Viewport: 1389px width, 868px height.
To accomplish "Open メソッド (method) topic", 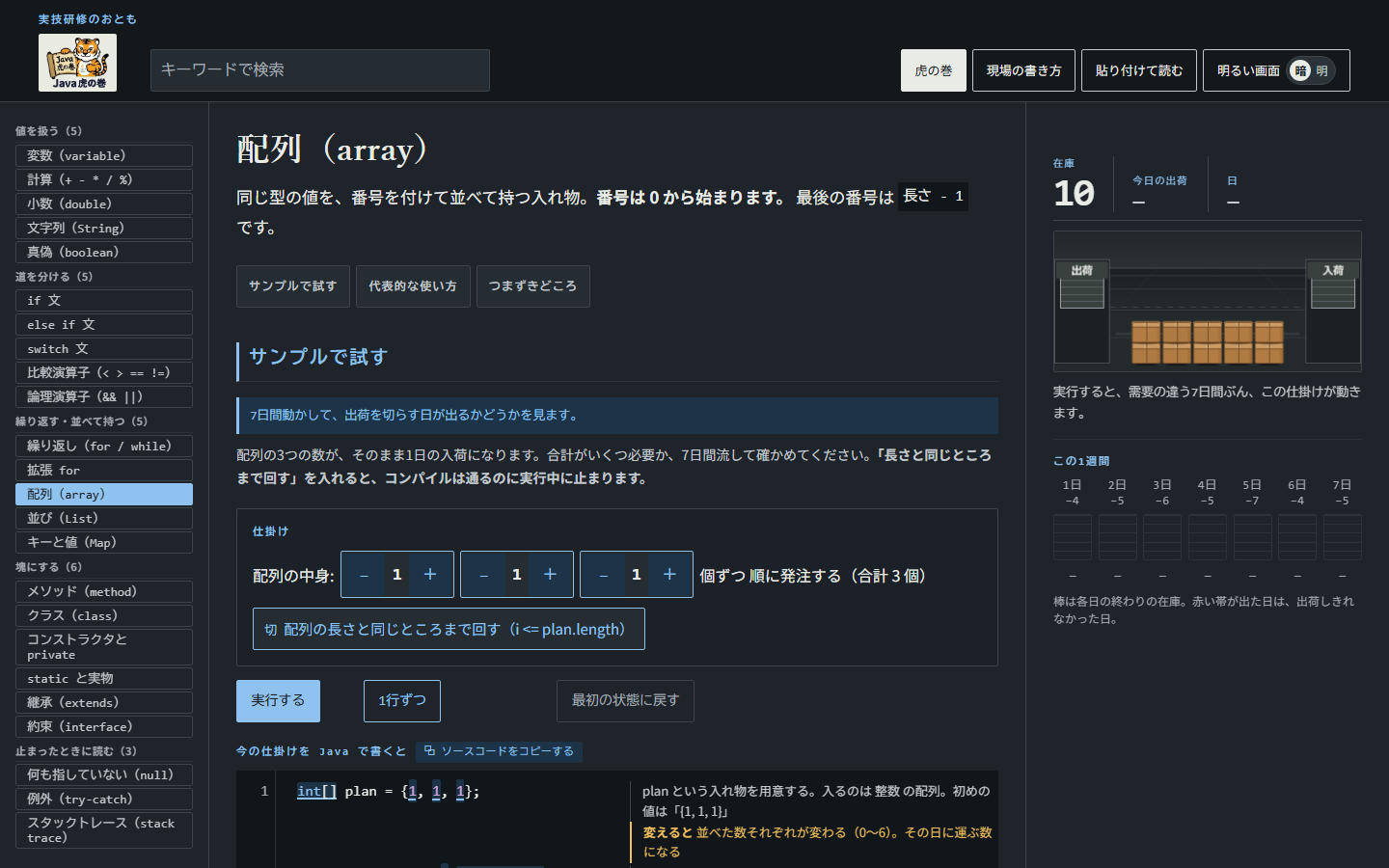I will tap(104, 591).
